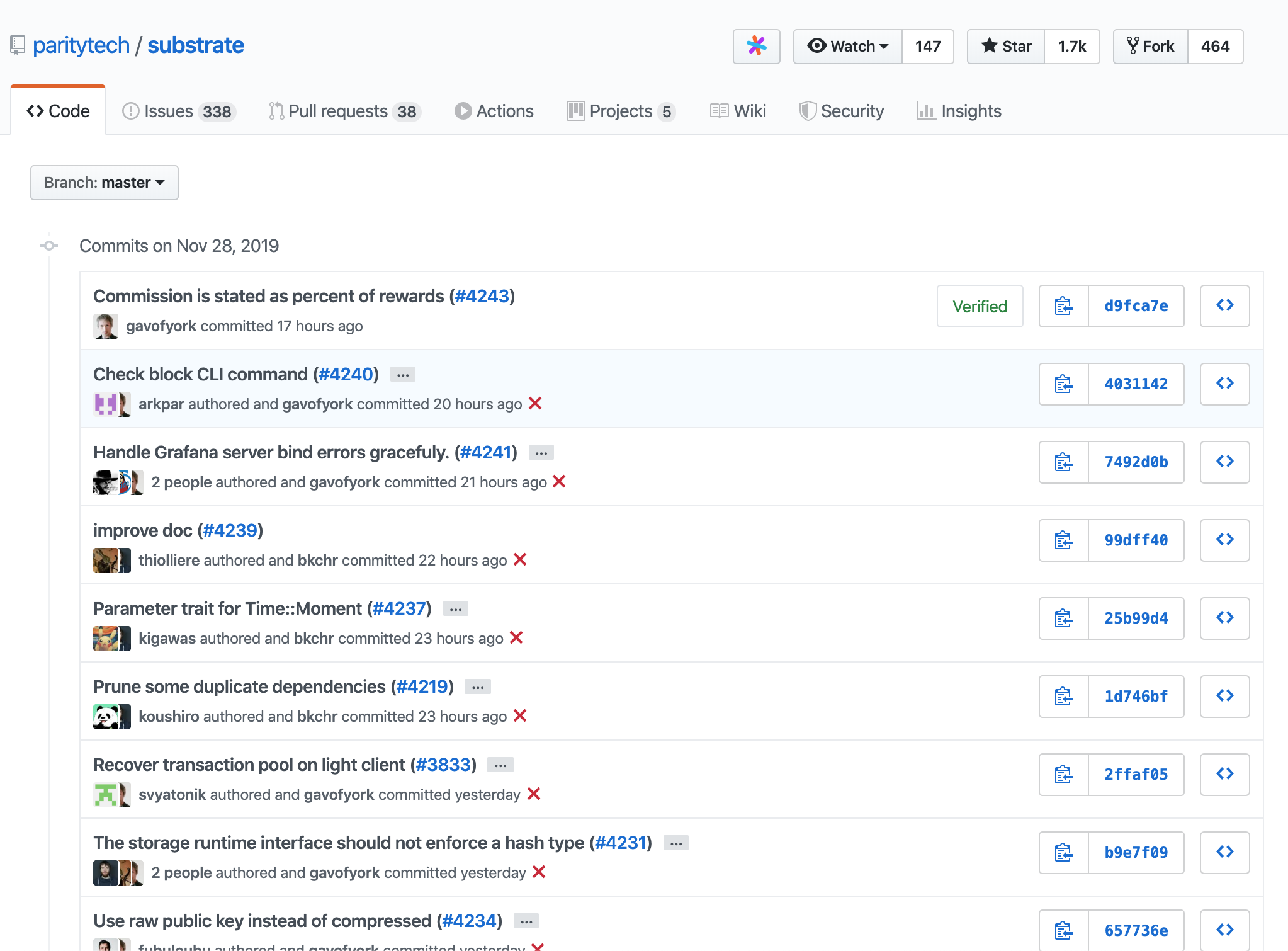The image size is (1288, 951).
Task: View the 147 watchers count
Action: pyautogui.click(x=928, y=46)
